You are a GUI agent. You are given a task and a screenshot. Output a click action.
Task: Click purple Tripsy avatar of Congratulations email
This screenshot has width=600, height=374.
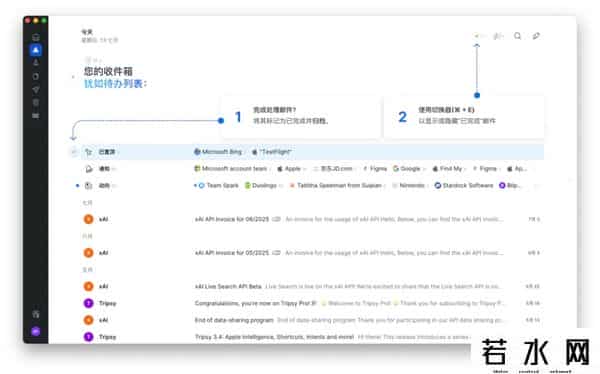pyautogui.click(x=88, y=304)
